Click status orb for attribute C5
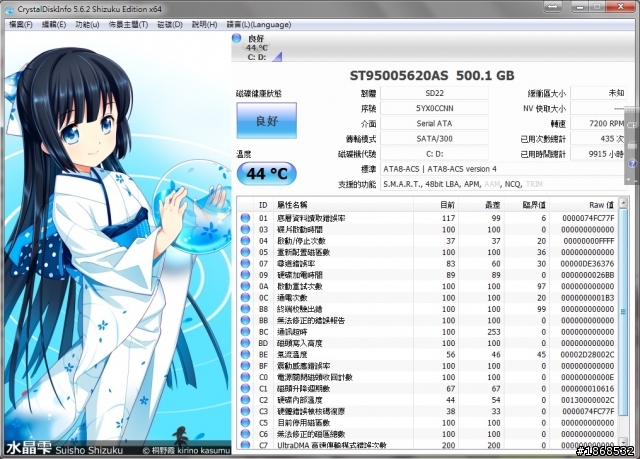 (245, 423)
